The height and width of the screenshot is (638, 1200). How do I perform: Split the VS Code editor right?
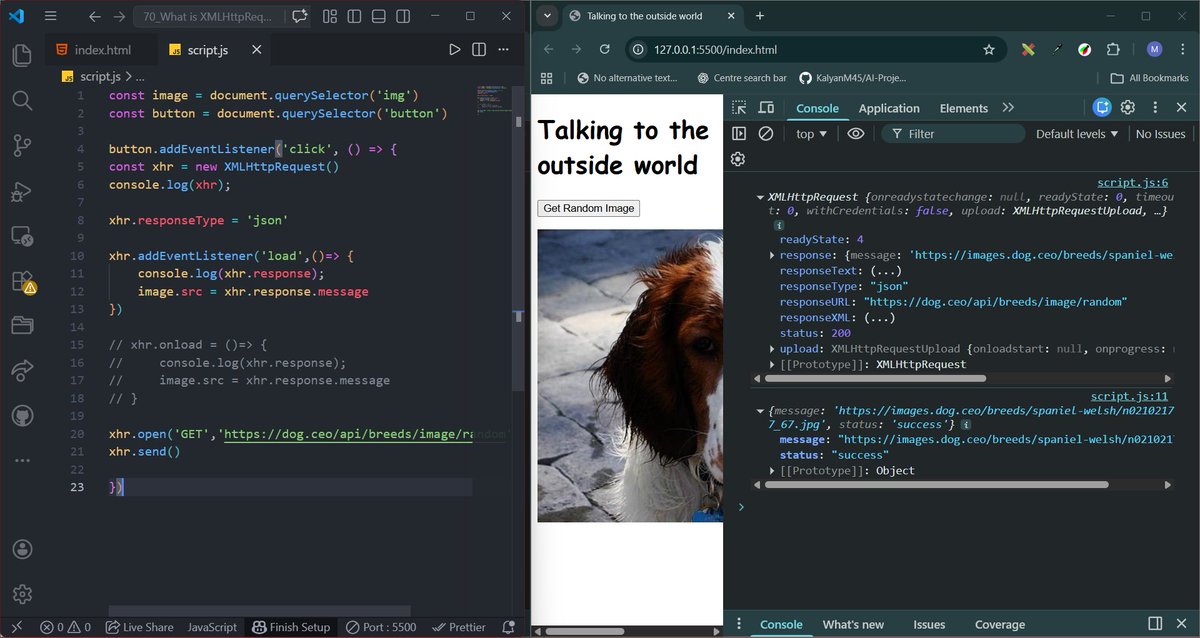(479, 49)
